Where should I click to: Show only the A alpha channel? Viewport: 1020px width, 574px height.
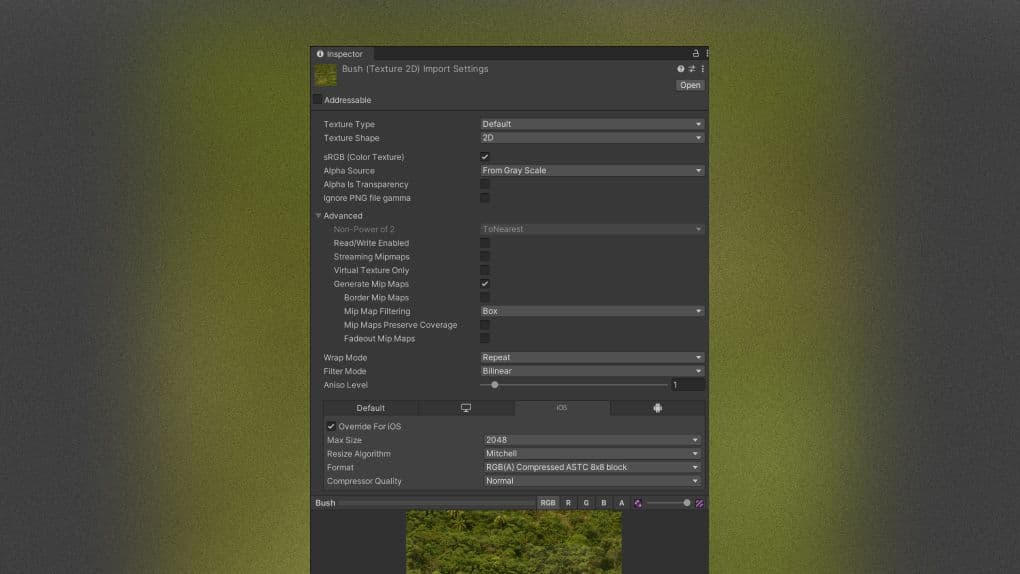(621, 503)
